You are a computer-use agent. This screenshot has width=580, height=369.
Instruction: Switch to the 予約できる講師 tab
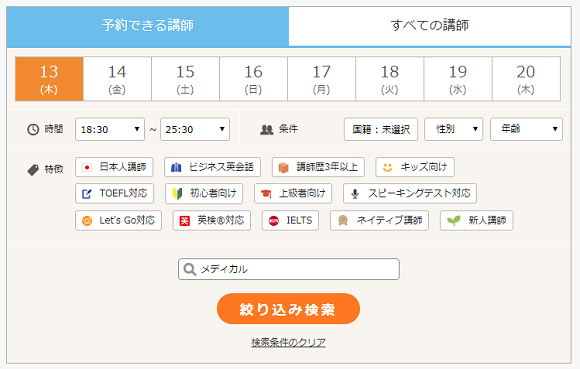[x=148, y=26]
